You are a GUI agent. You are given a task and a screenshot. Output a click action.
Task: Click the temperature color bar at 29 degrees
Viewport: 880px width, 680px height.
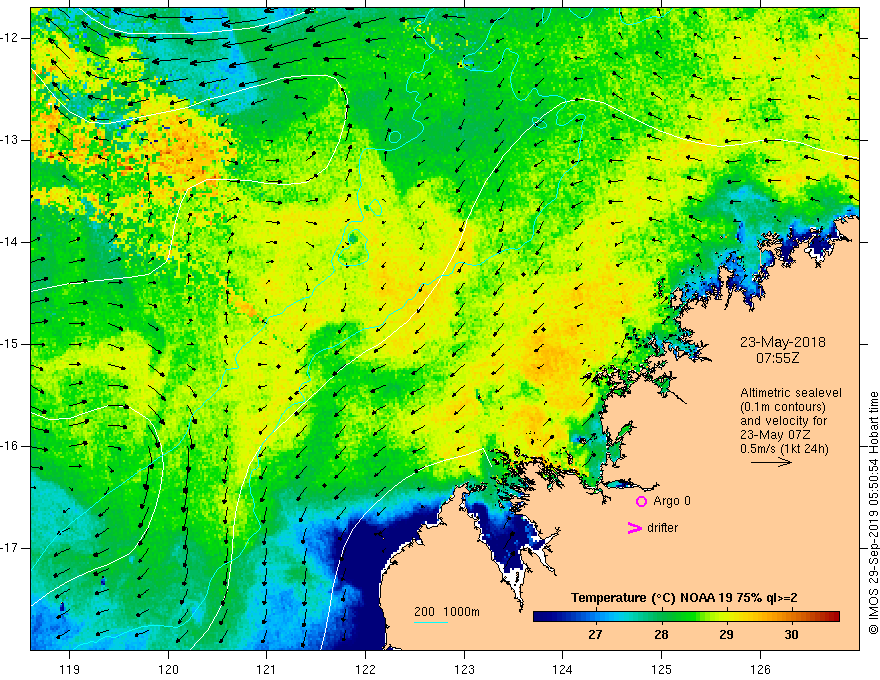pyautogui.click(x=726, y=617)
